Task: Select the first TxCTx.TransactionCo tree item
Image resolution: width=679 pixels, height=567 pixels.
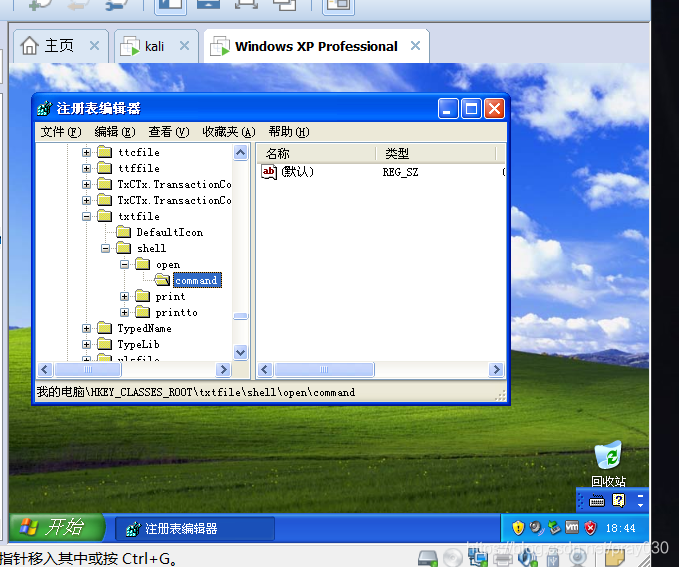Action: click(x=175, y=185)
